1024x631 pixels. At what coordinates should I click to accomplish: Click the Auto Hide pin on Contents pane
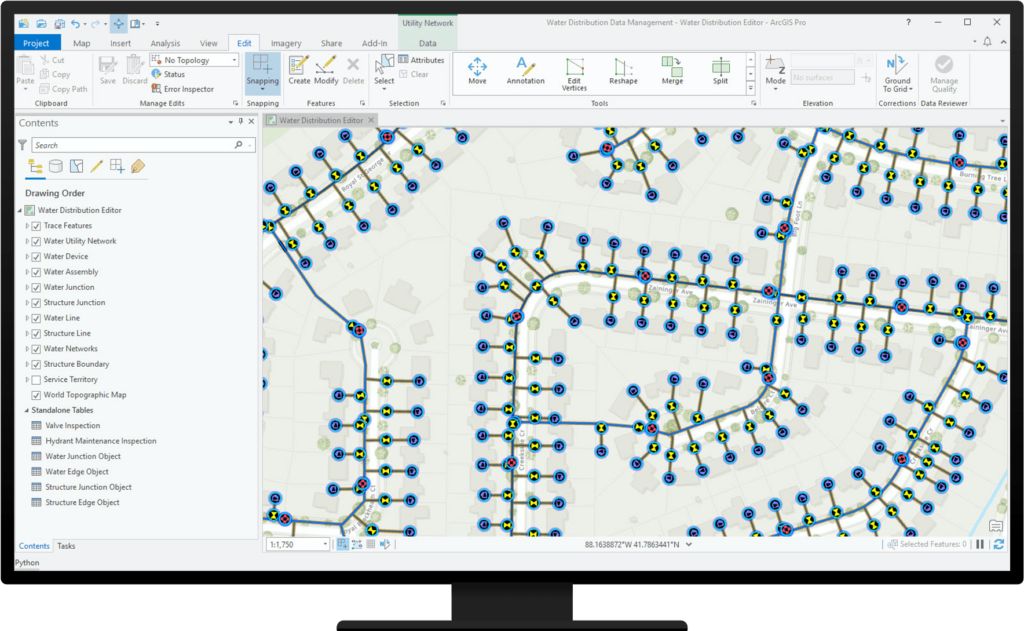pos(241,121)
